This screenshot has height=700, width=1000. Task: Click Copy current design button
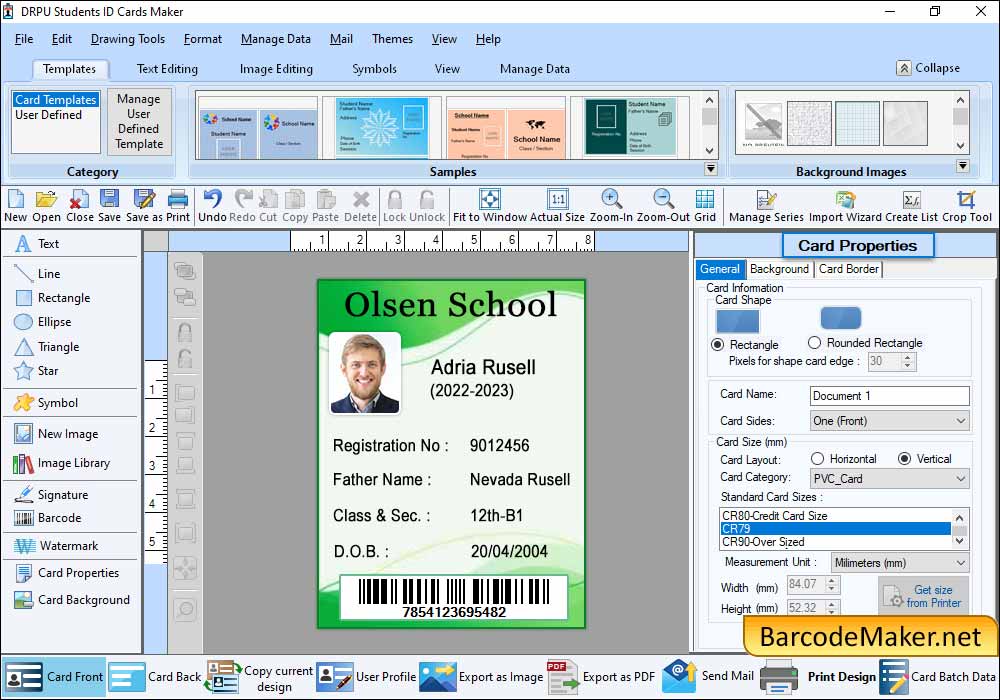(260, 676)
